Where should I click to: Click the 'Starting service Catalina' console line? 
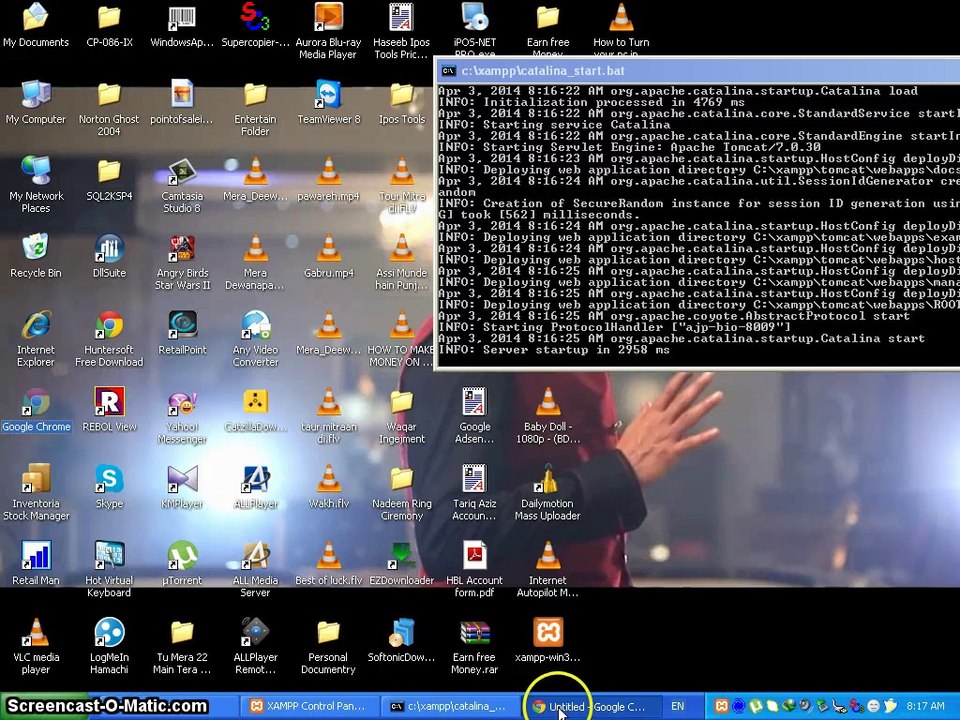(554, 125)
